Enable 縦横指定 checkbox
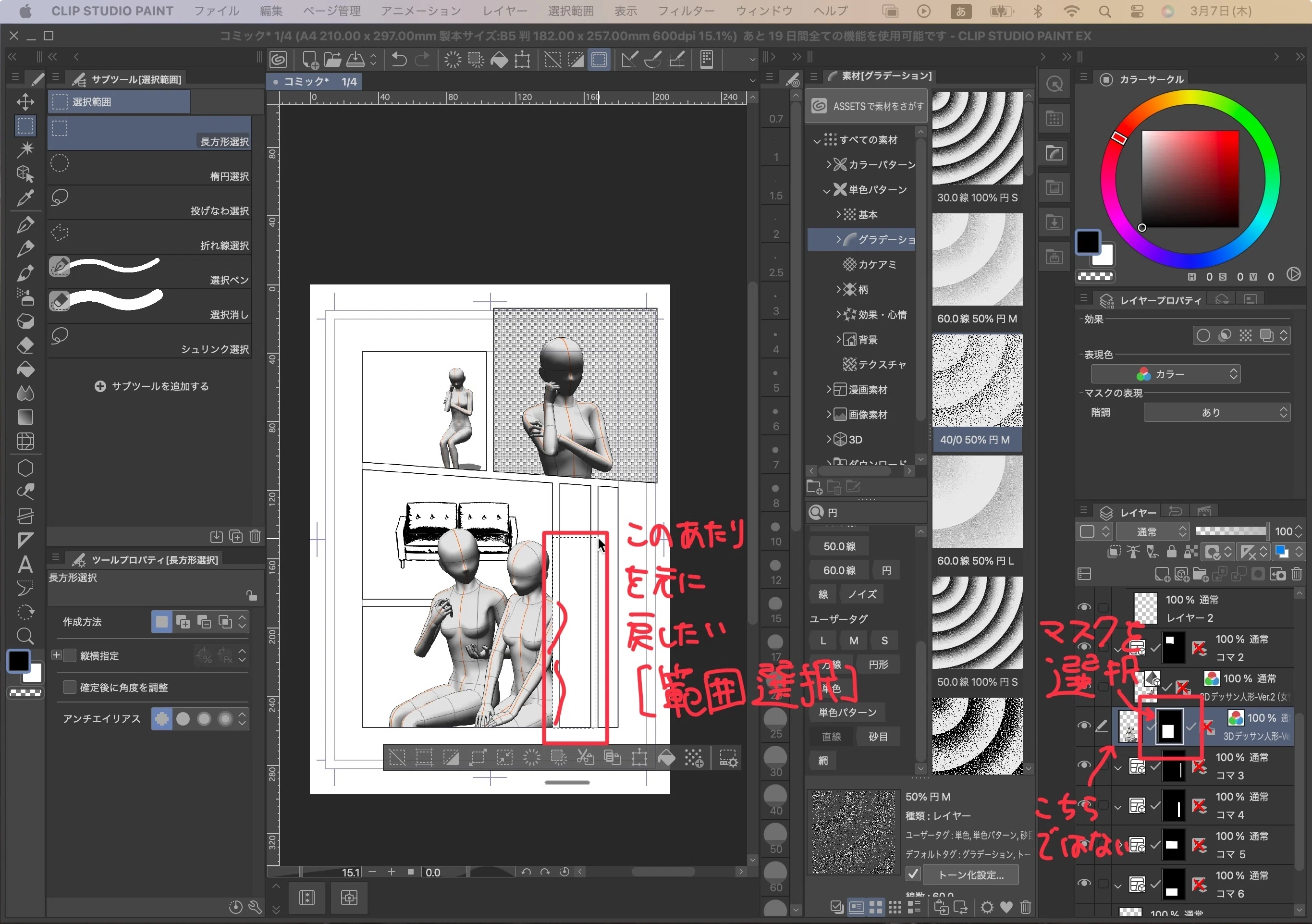Image resolution: width=1312 pixels, height=924 pixels. click(70, 655)
